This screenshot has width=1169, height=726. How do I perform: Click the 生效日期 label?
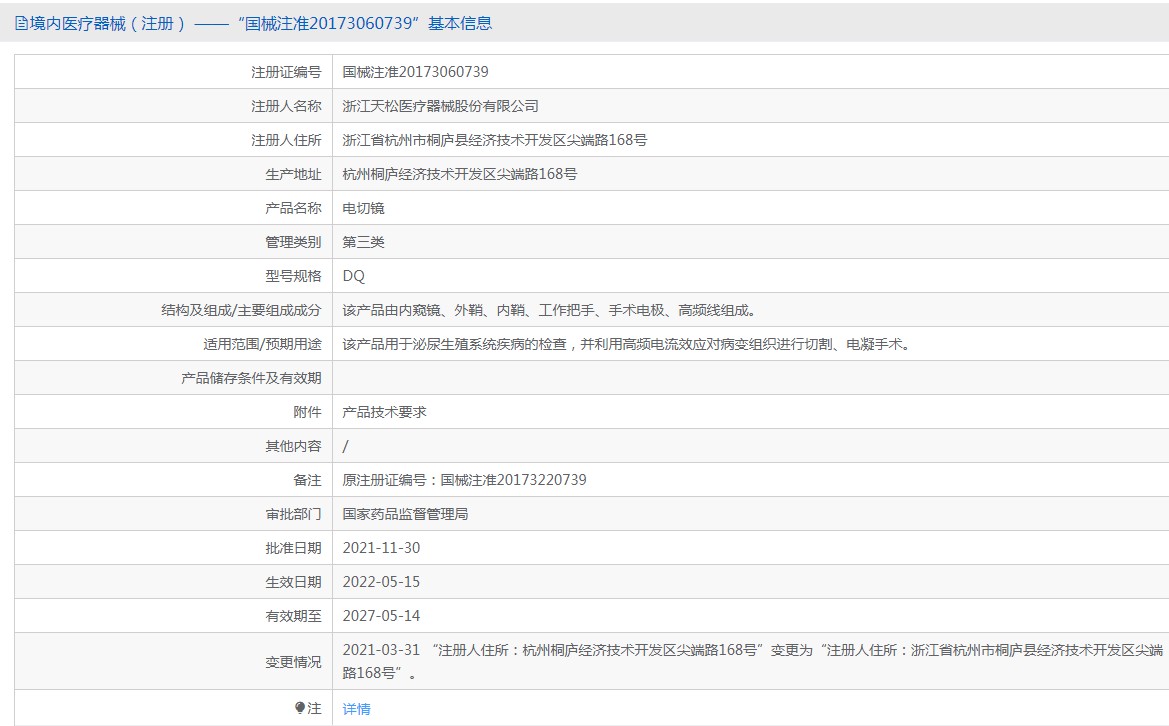[293, 582]
